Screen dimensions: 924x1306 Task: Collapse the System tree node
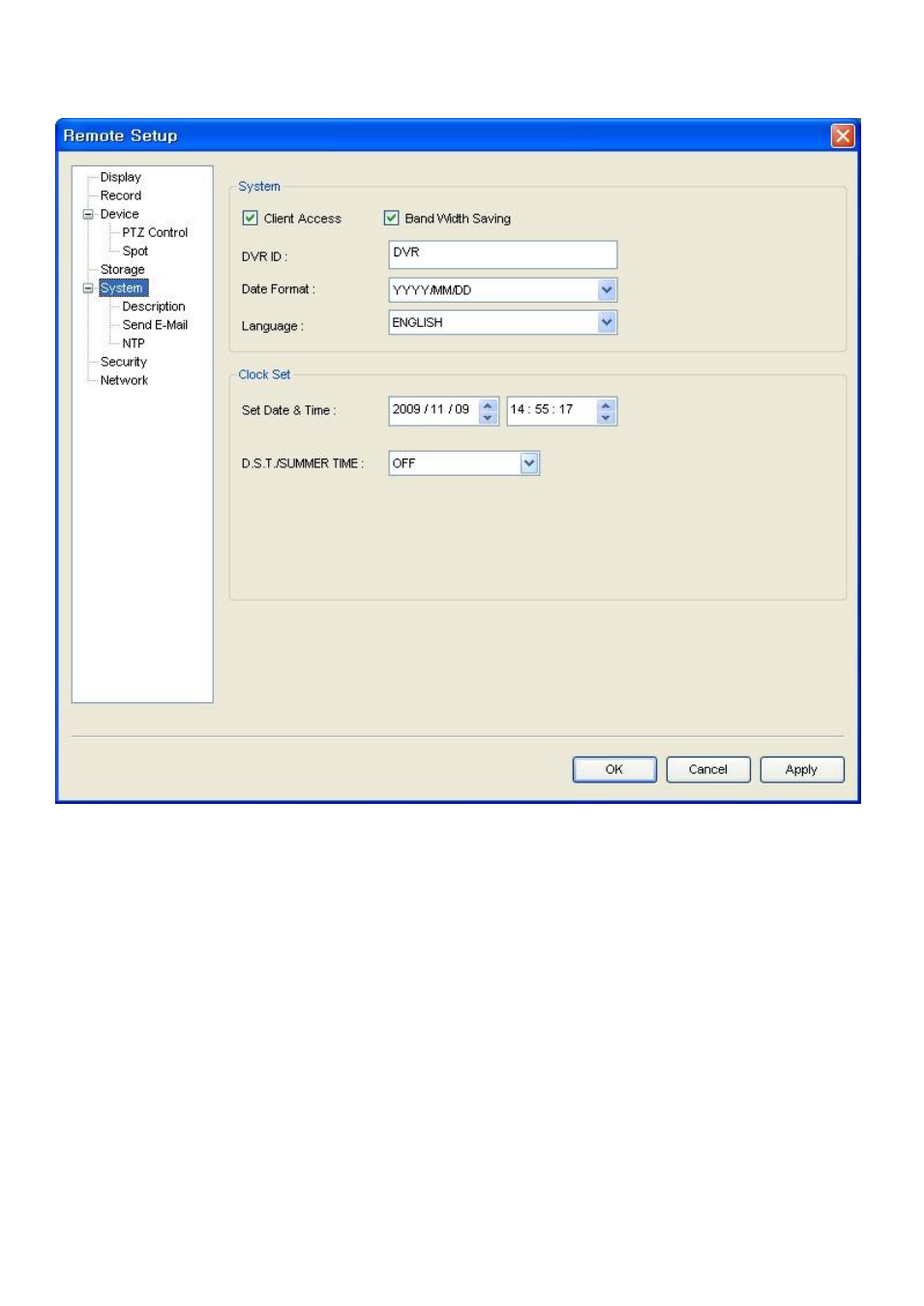[x=88, y=288]
